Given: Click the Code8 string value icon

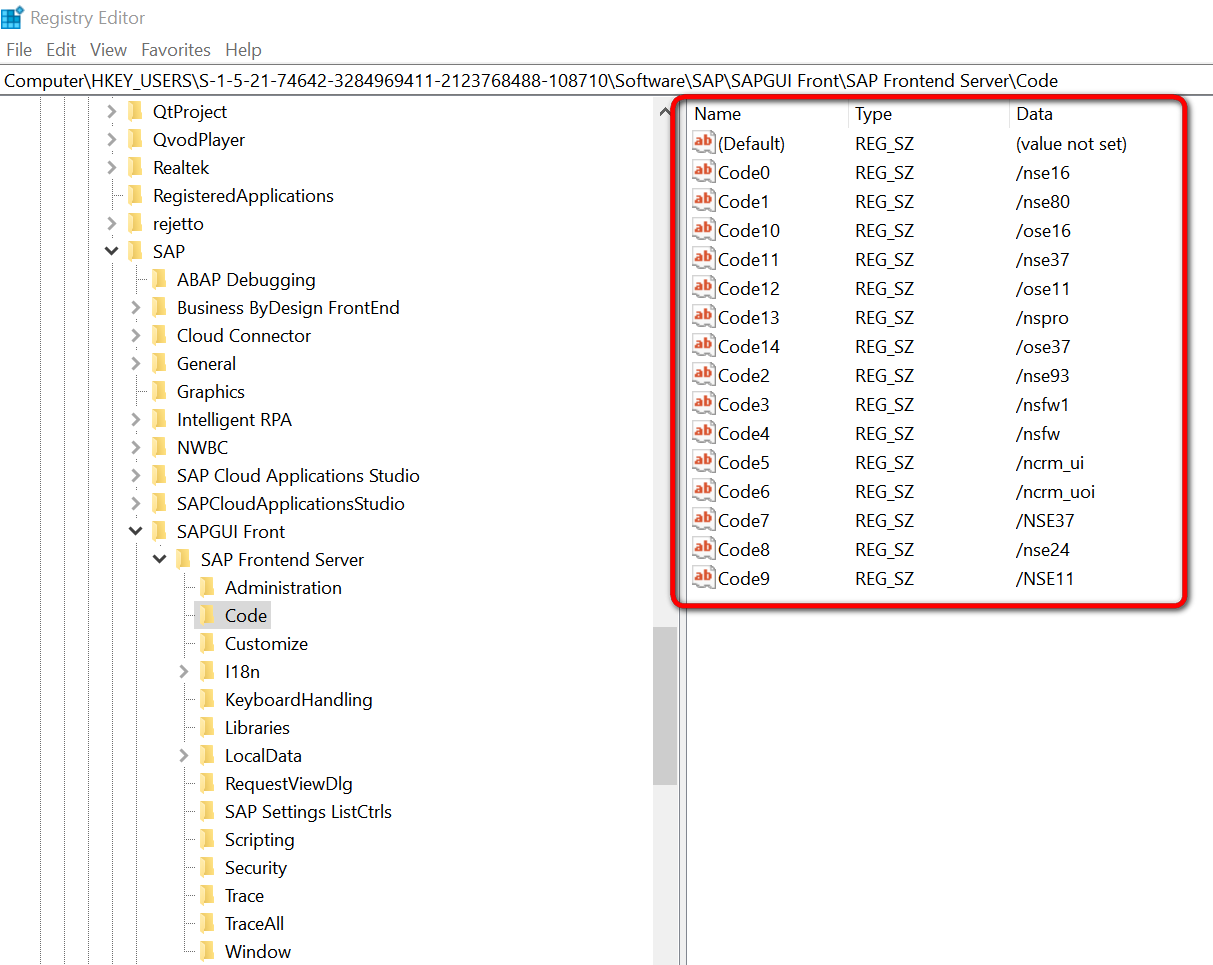Looking at the screenshot, I should [704, 549].
